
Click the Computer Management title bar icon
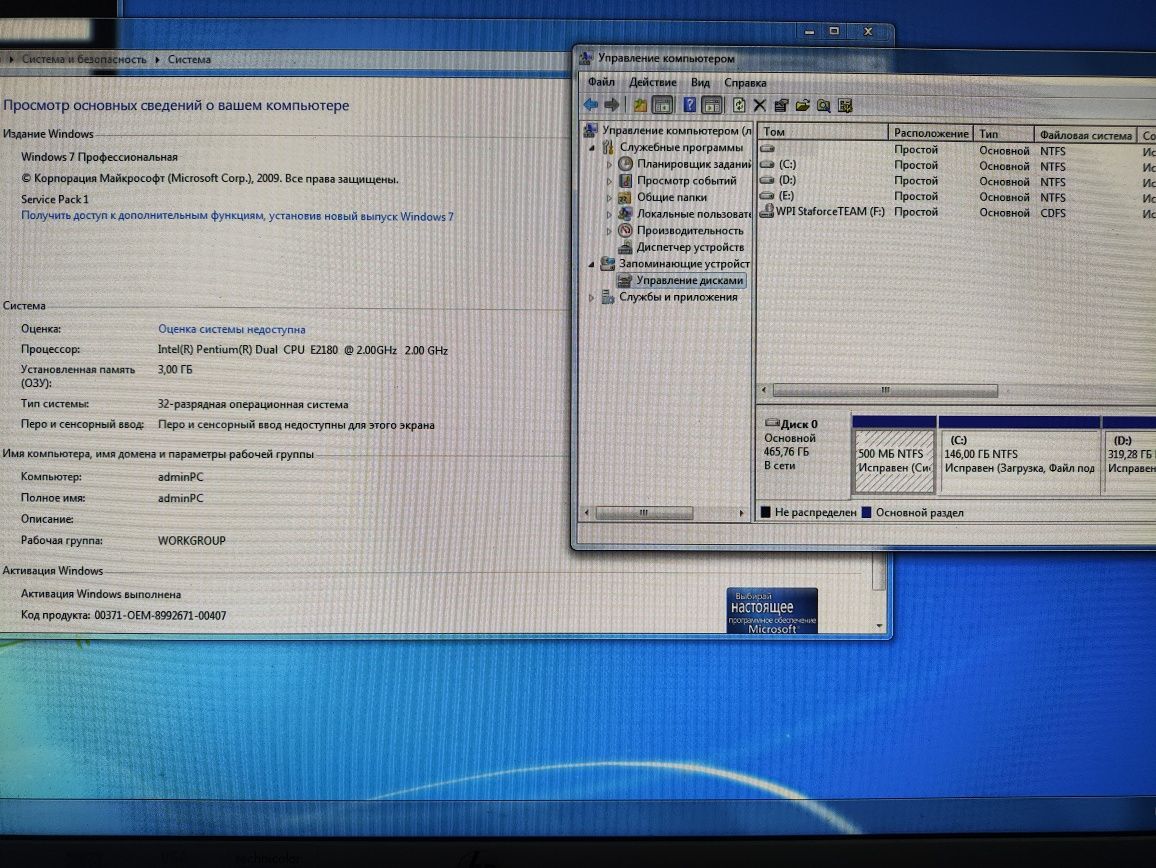(586, 58)
